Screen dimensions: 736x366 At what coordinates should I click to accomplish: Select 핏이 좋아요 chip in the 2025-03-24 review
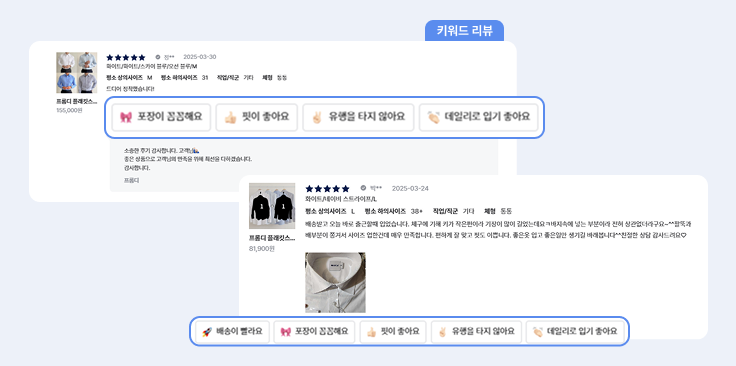pyautogui.click(x=393, y=332)
